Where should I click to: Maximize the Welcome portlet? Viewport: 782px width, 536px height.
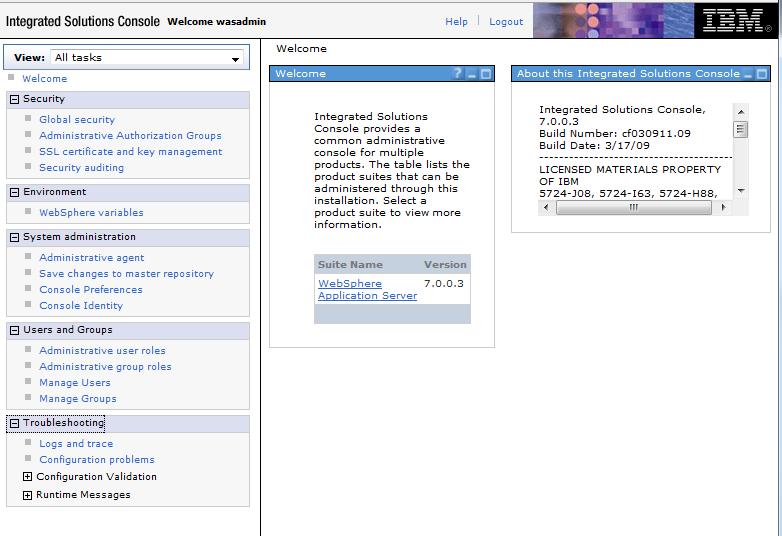tap(486, 74)
